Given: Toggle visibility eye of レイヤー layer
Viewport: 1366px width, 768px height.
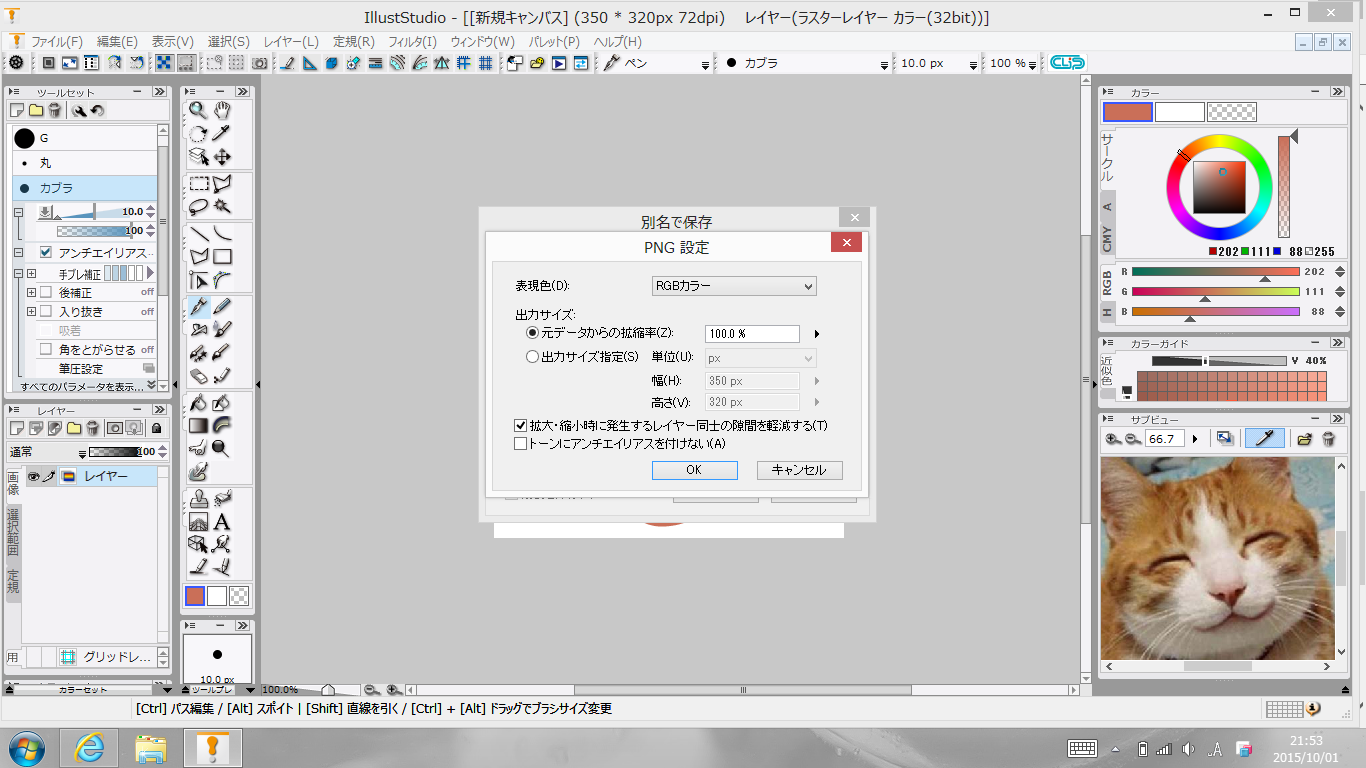Looking at the screenshot, I should point(33,477).
